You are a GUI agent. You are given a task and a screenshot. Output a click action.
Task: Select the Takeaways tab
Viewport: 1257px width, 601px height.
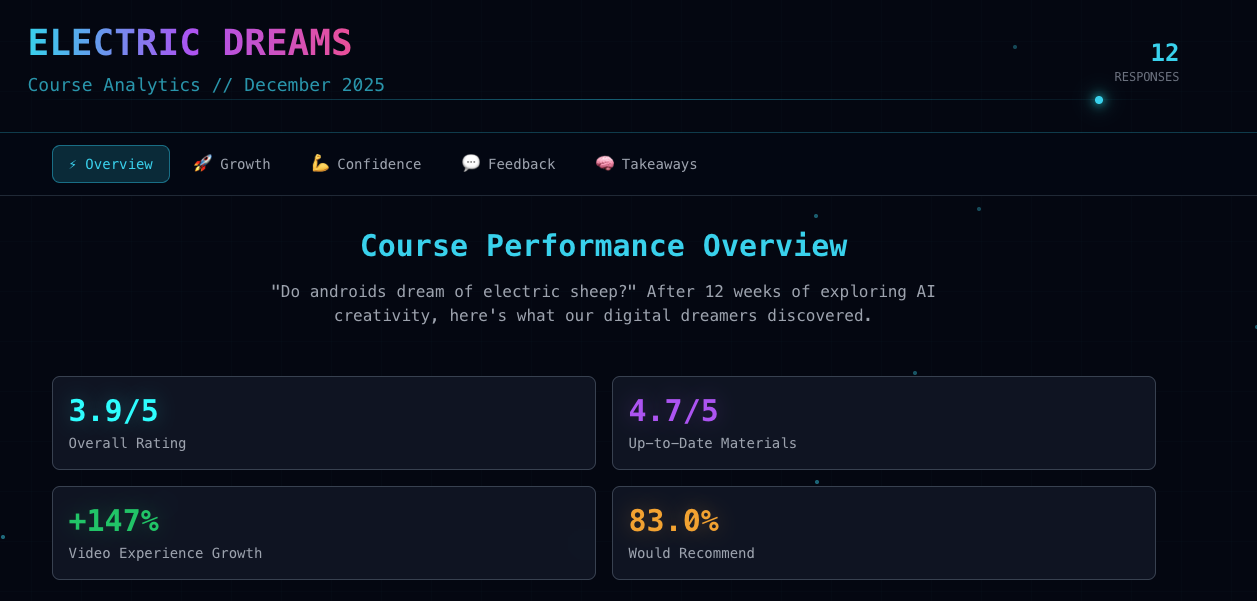[x=645, y=163]
